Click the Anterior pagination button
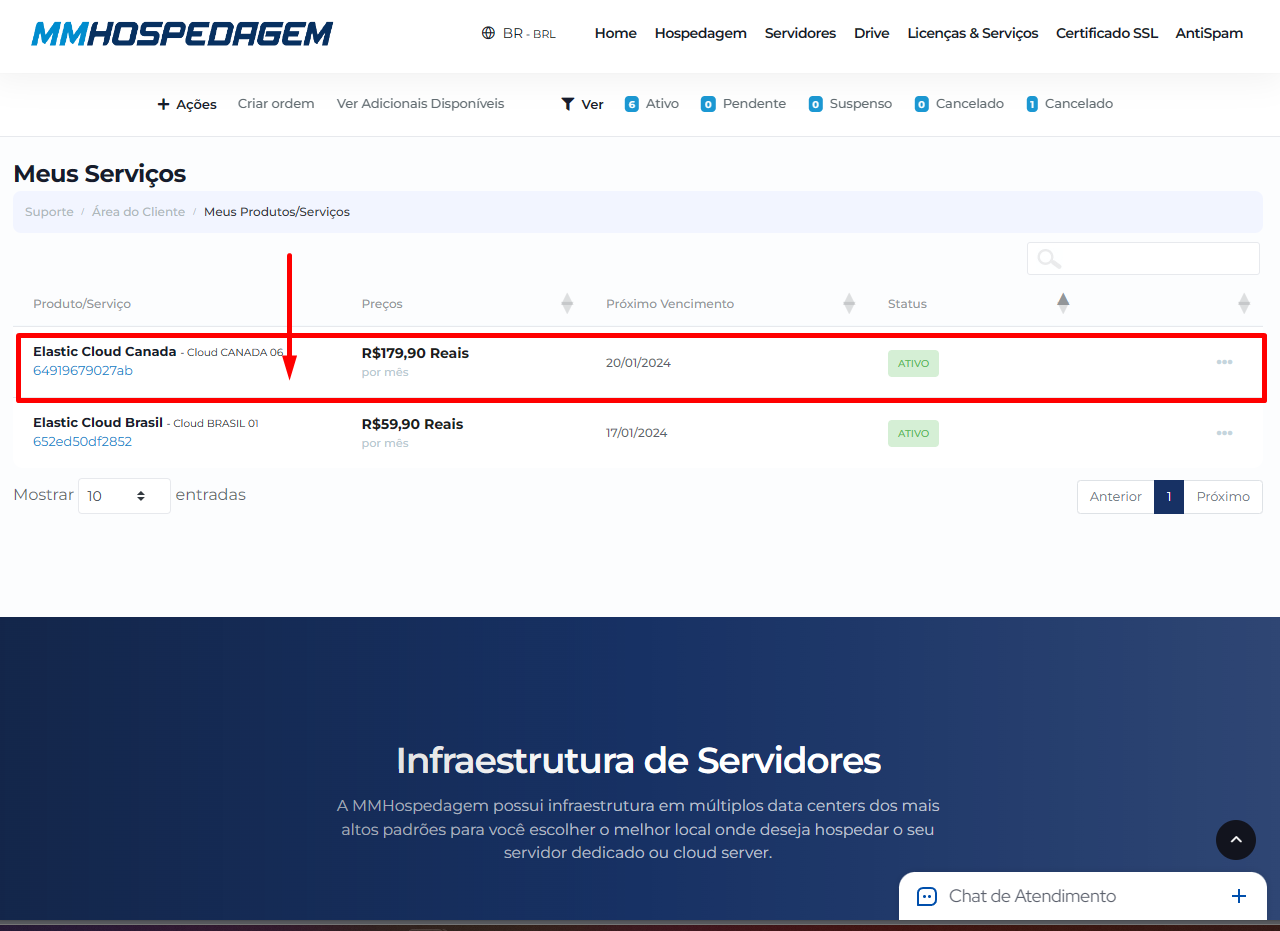 [x=1115, y=497]
